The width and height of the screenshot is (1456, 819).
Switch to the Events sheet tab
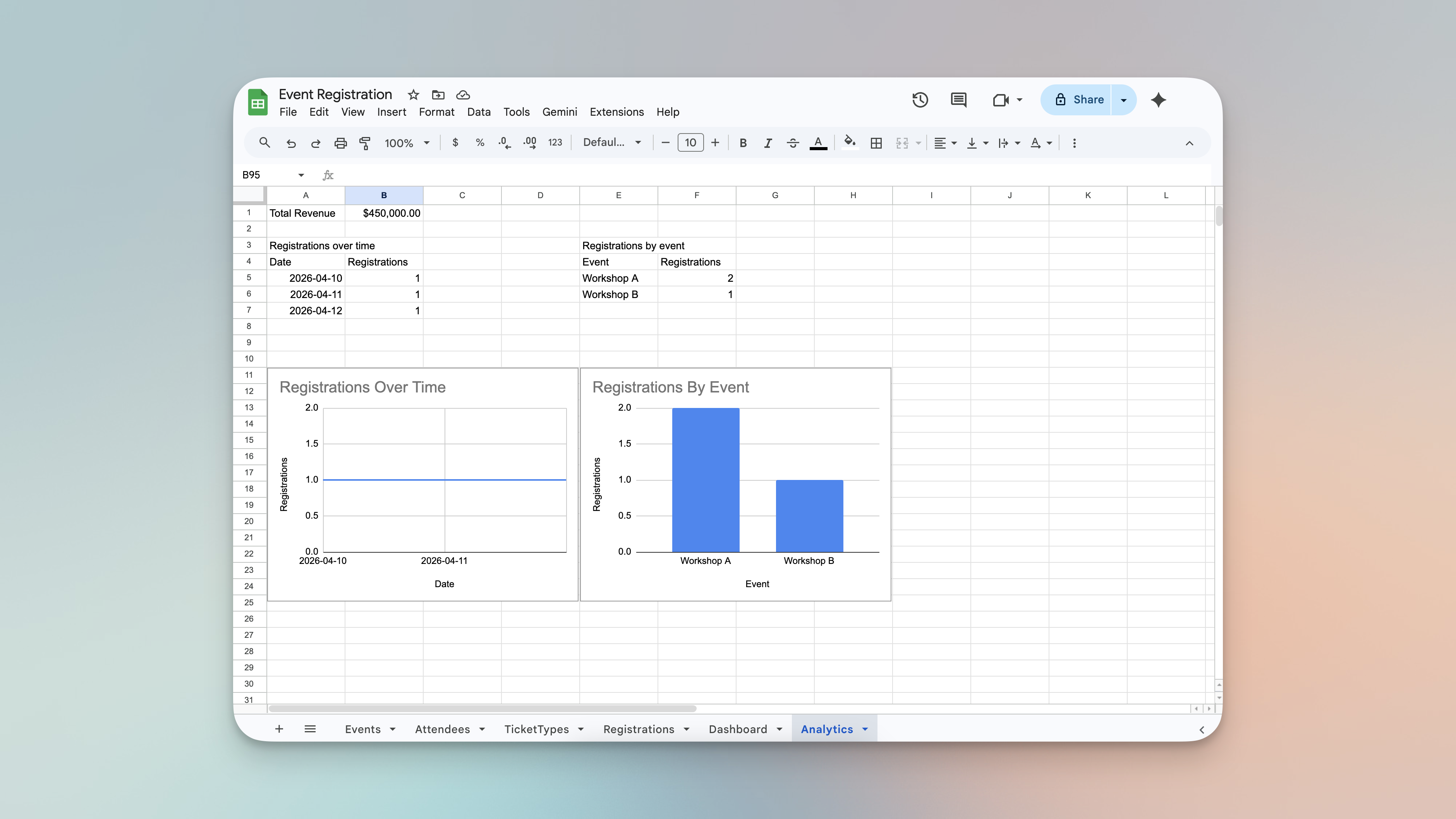point(362,729)
